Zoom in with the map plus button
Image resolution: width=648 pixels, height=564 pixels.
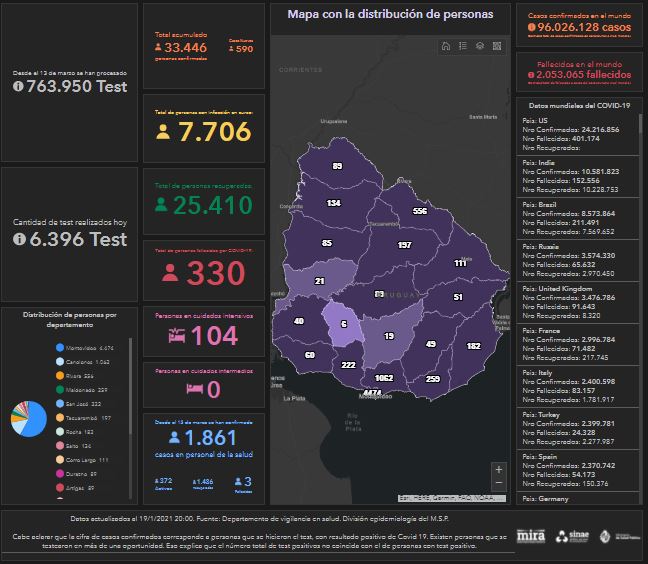click(499, 469)
